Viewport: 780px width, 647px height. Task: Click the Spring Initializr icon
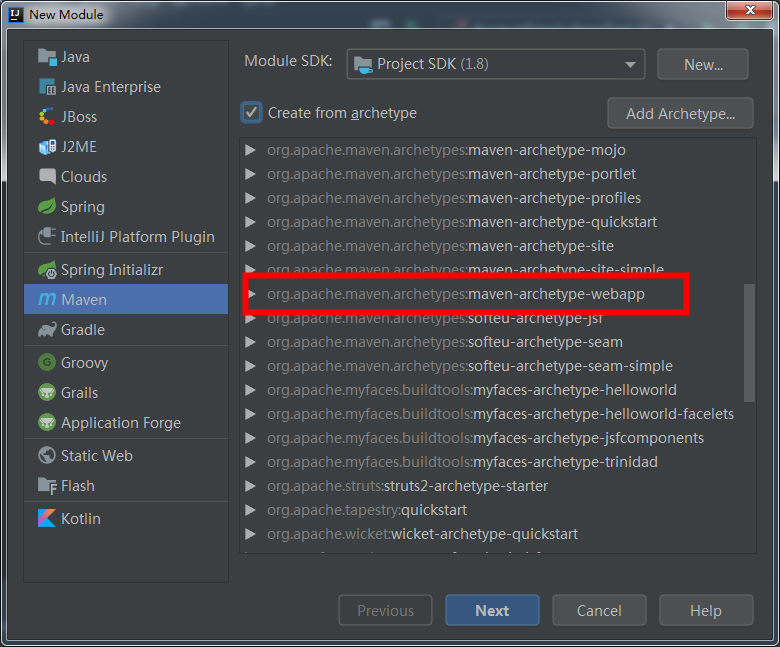(47, 270)
